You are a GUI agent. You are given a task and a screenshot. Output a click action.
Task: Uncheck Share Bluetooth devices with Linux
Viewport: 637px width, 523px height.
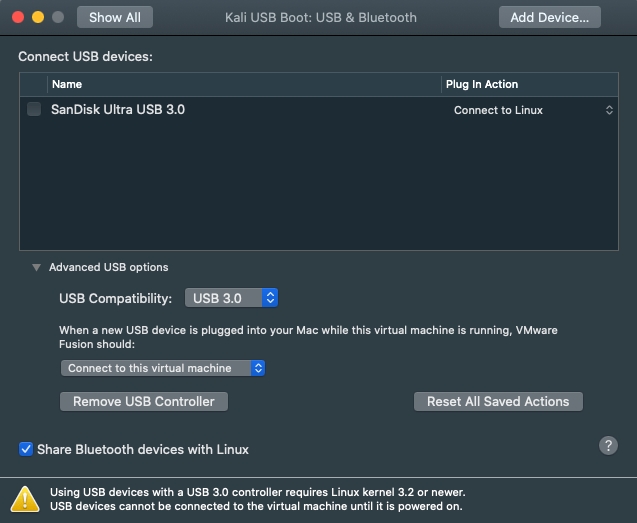pos(26,449)
